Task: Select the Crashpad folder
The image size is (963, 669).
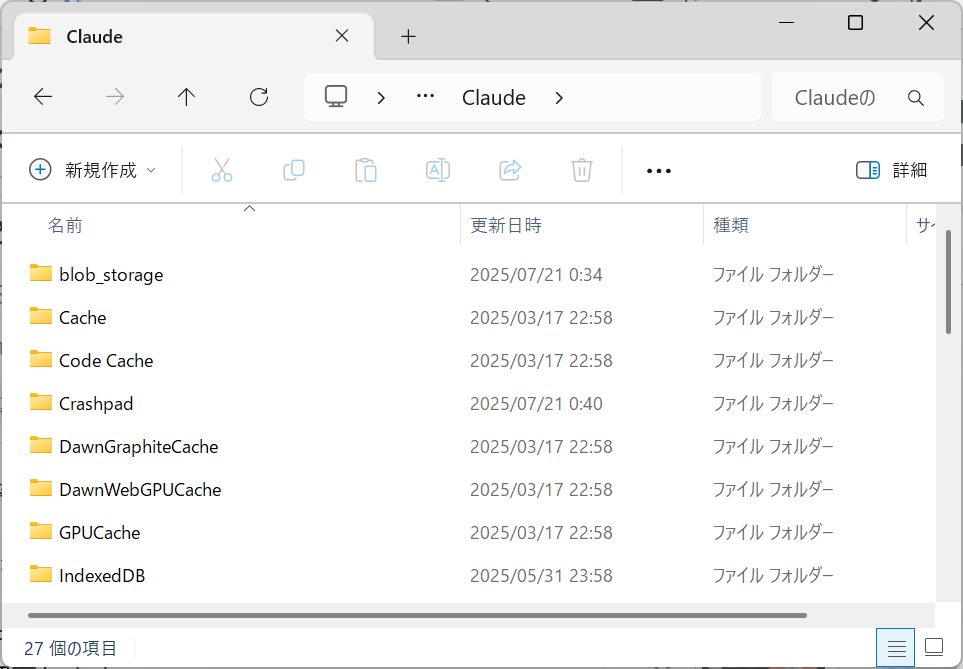Action: point(96,404)
